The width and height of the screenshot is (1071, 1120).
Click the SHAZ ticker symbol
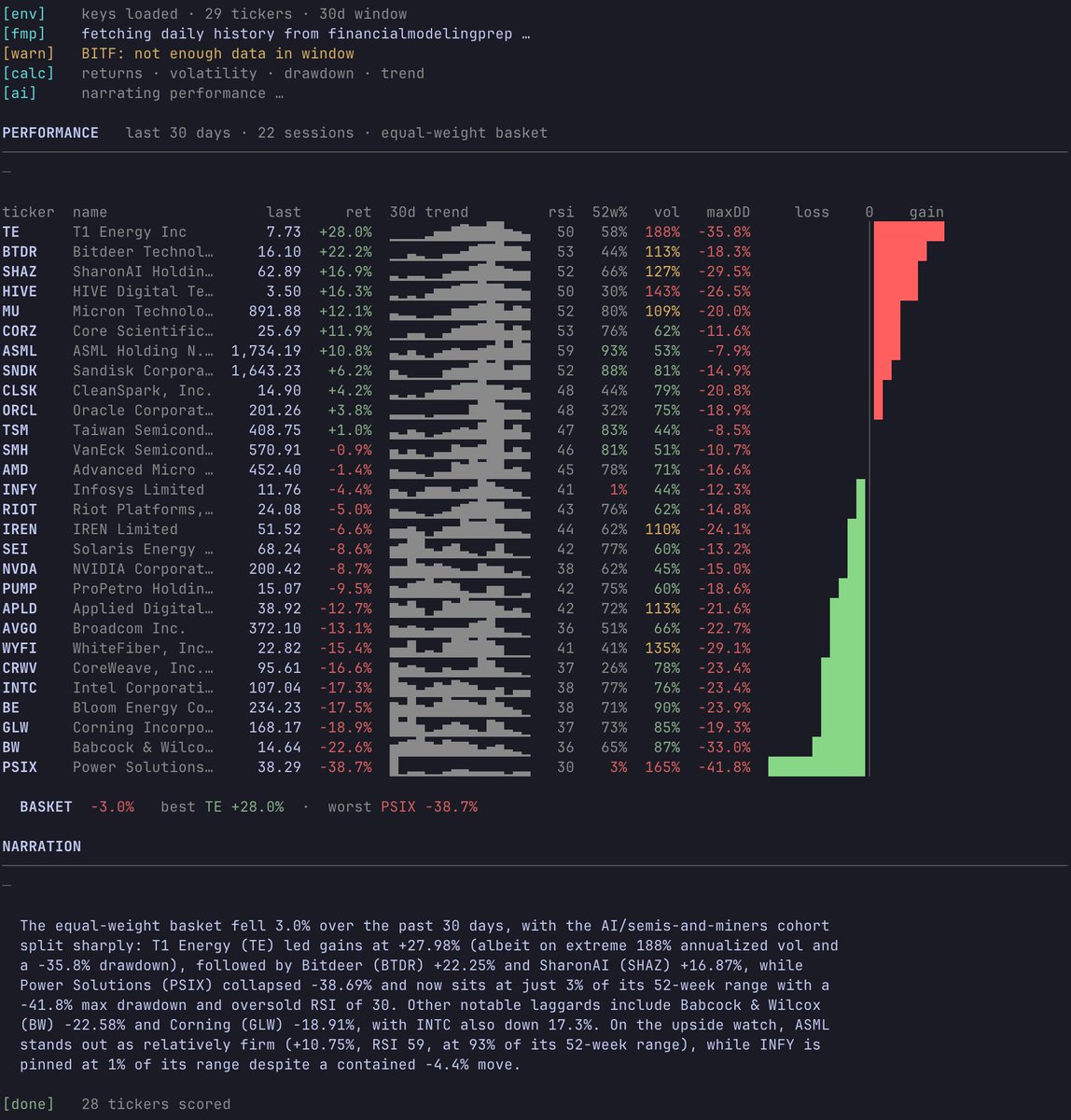[20, 272]
